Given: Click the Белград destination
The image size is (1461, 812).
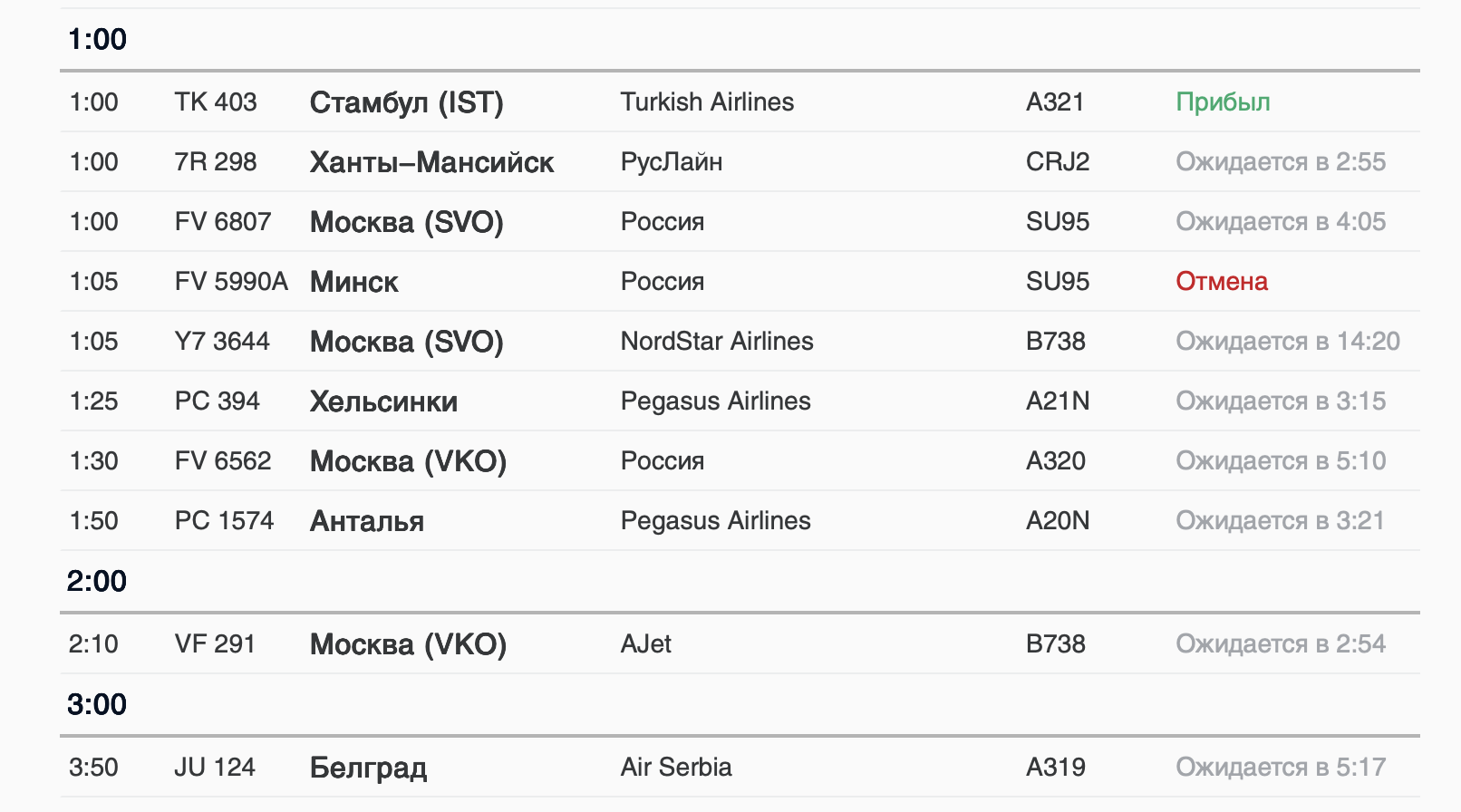Looking at the screenshot, I should (368, 768).
